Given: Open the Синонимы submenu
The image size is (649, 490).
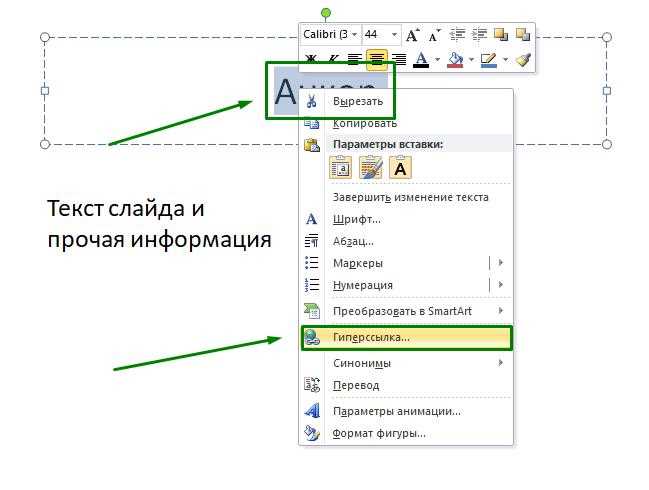Looking at the screenshot, I should click(x=406, y=363).
